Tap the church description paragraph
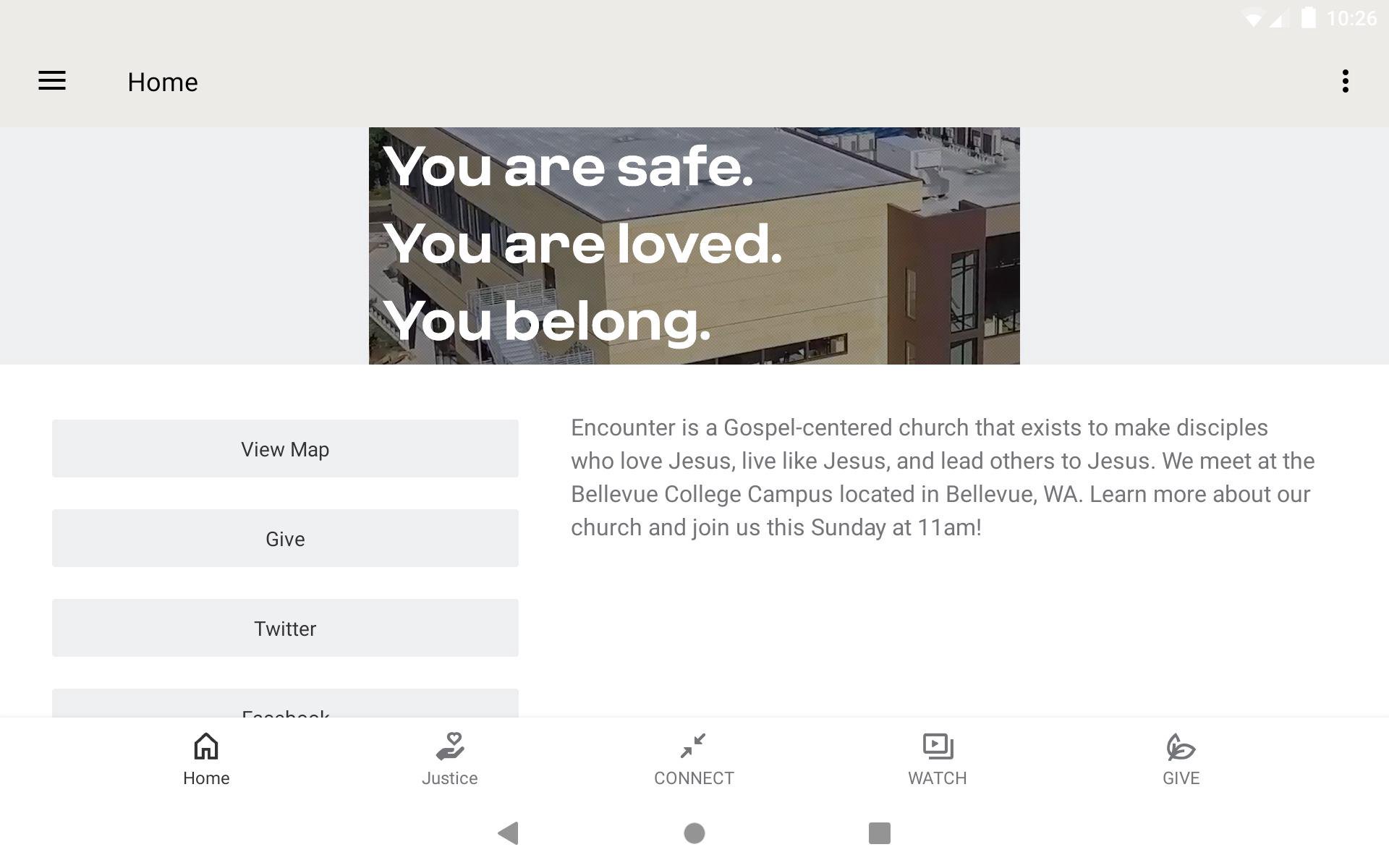 coord(943,477)
